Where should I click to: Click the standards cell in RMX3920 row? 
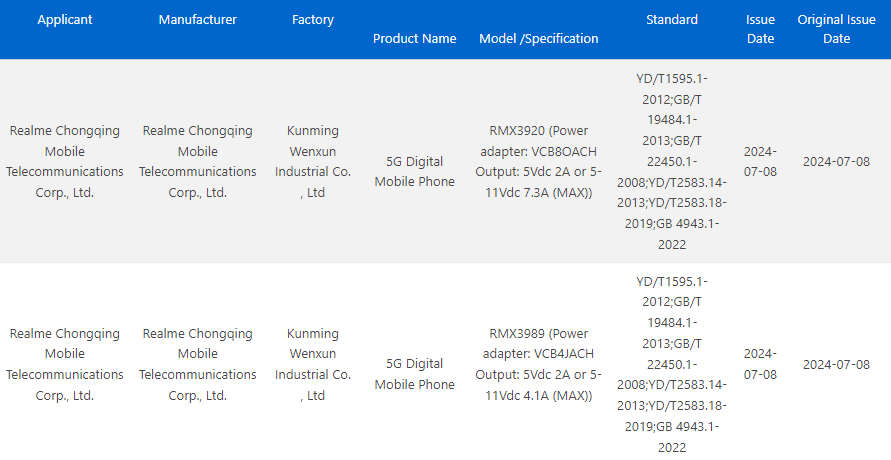(672, 161)
